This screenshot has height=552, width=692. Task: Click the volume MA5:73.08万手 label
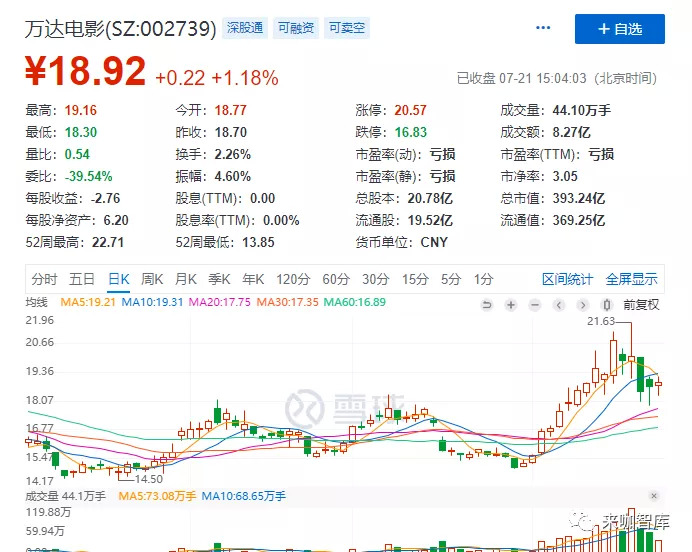point(157,496)
